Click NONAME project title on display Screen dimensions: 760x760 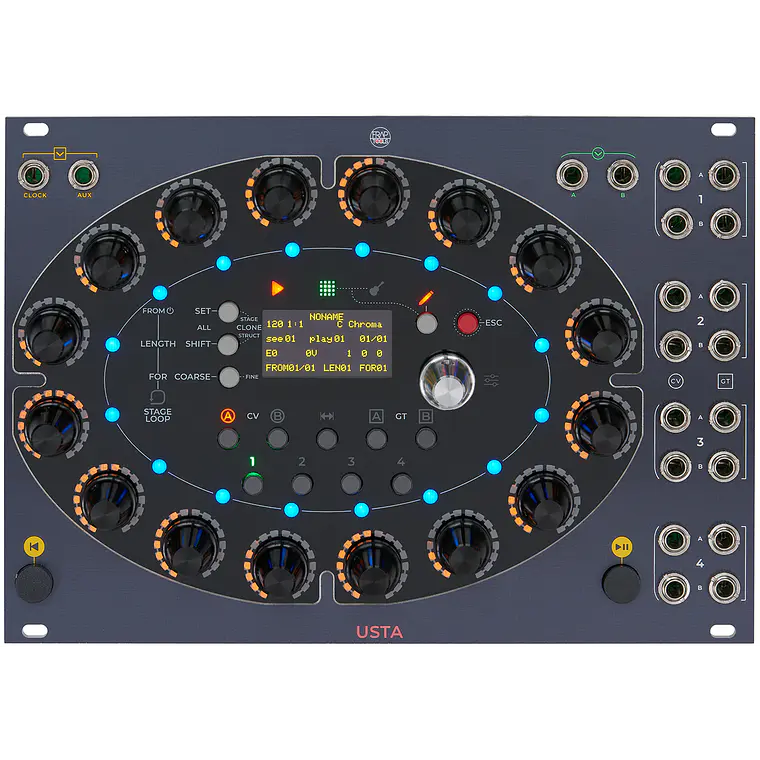tap(326, 317)
